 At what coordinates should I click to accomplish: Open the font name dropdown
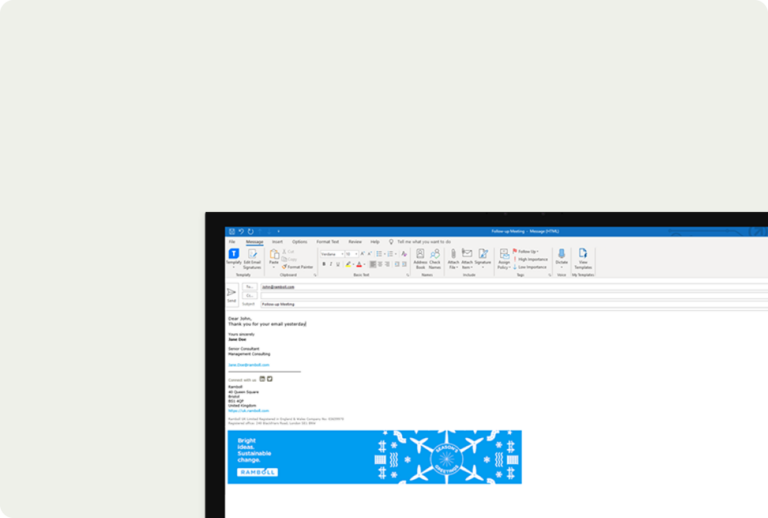[330, 254]
